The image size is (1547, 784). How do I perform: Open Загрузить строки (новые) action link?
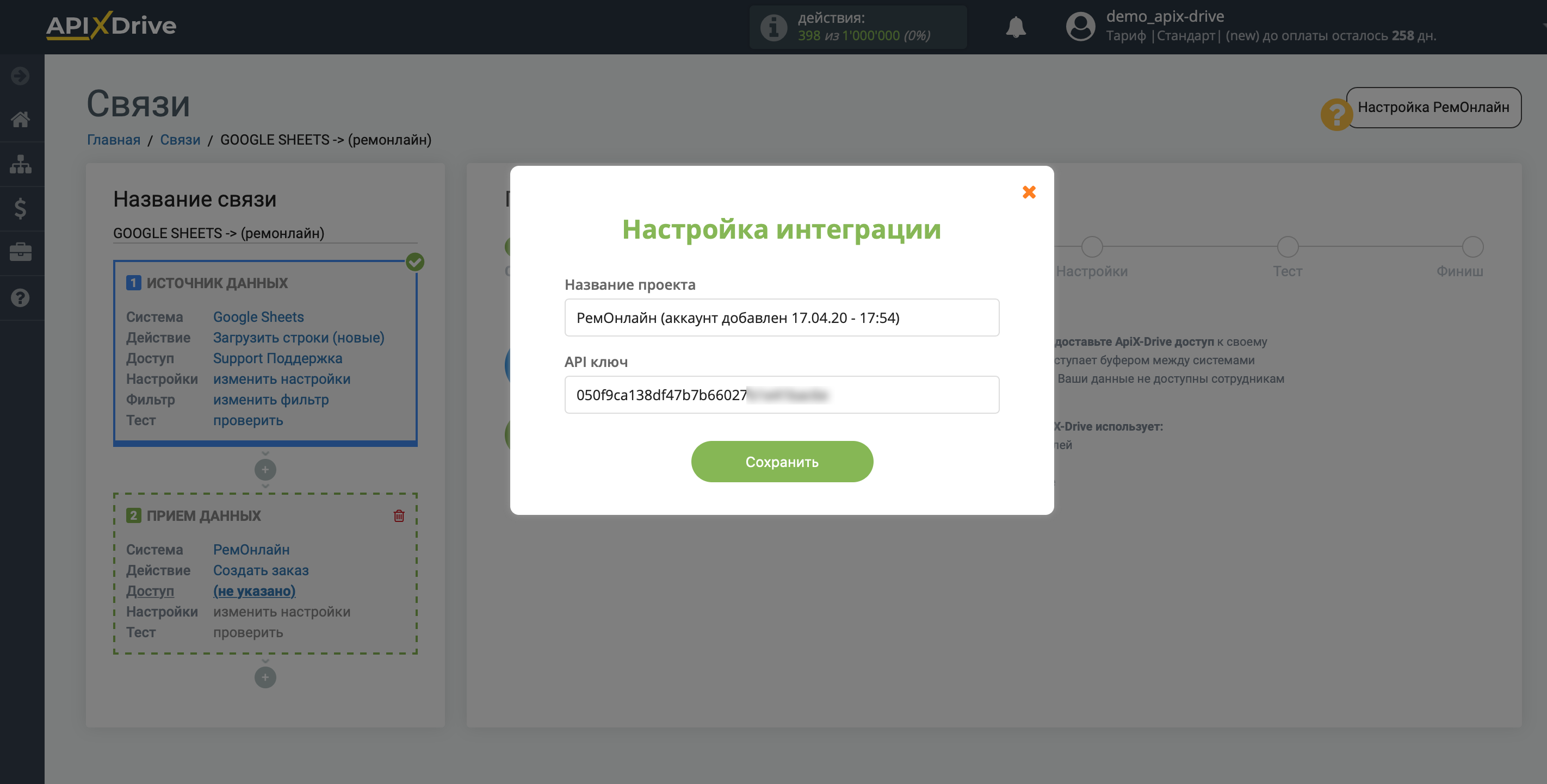click(299, 338)
